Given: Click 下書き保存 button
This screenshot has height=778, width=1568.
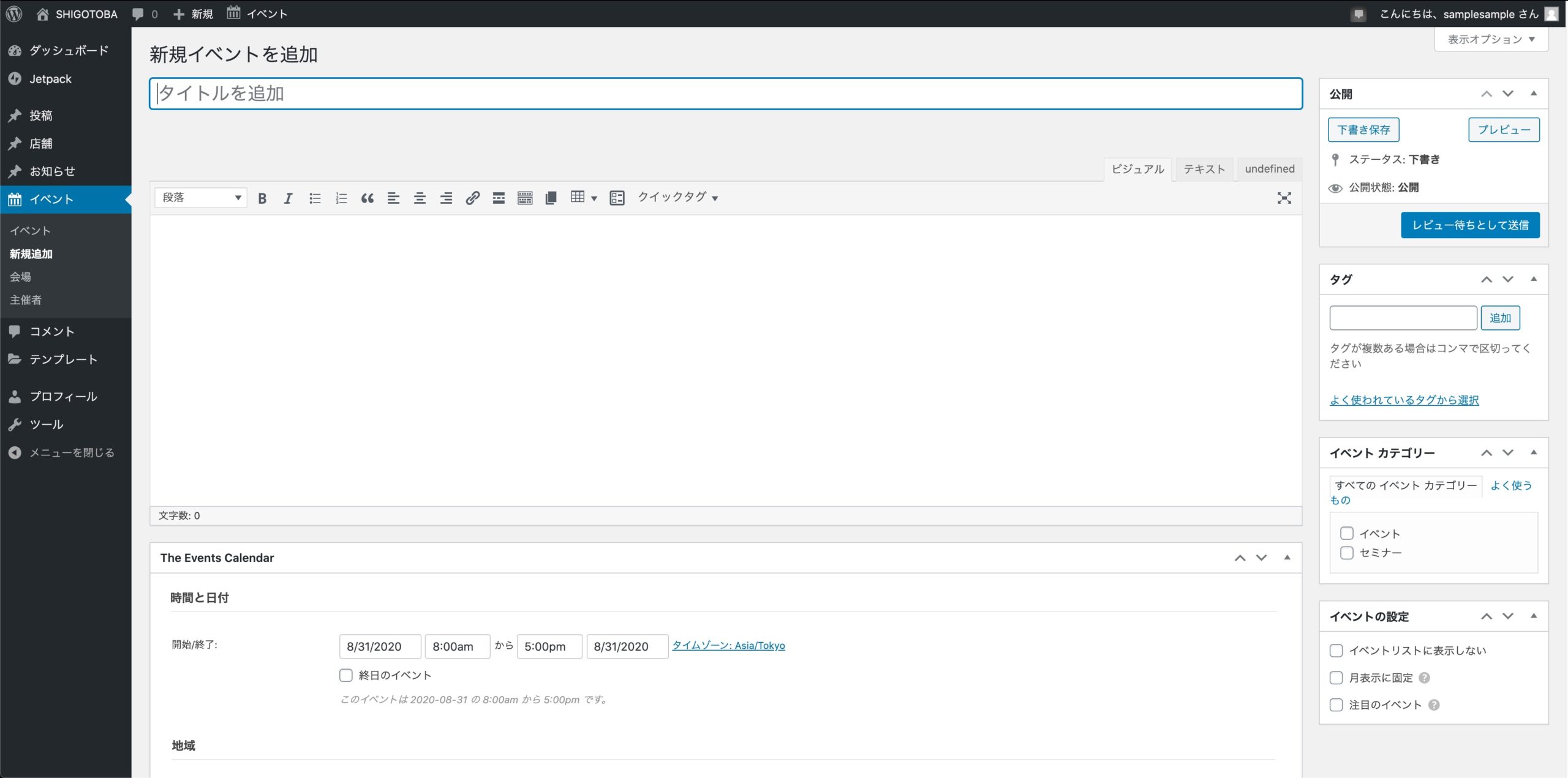Looking at the screenshot, I should point(1363,130).
